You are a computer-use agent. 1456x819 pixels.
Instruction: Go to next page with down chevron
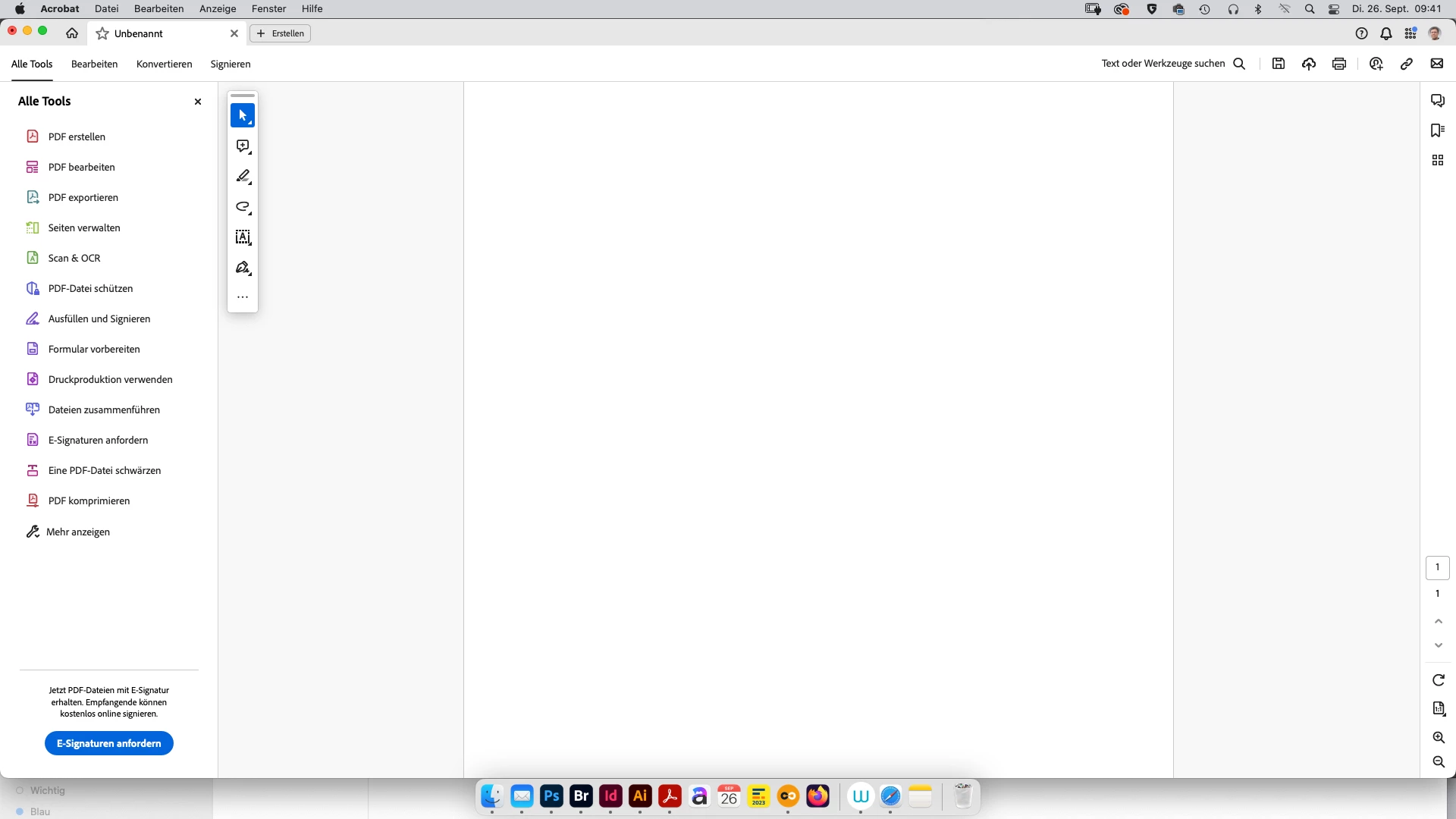point(1438,645)
